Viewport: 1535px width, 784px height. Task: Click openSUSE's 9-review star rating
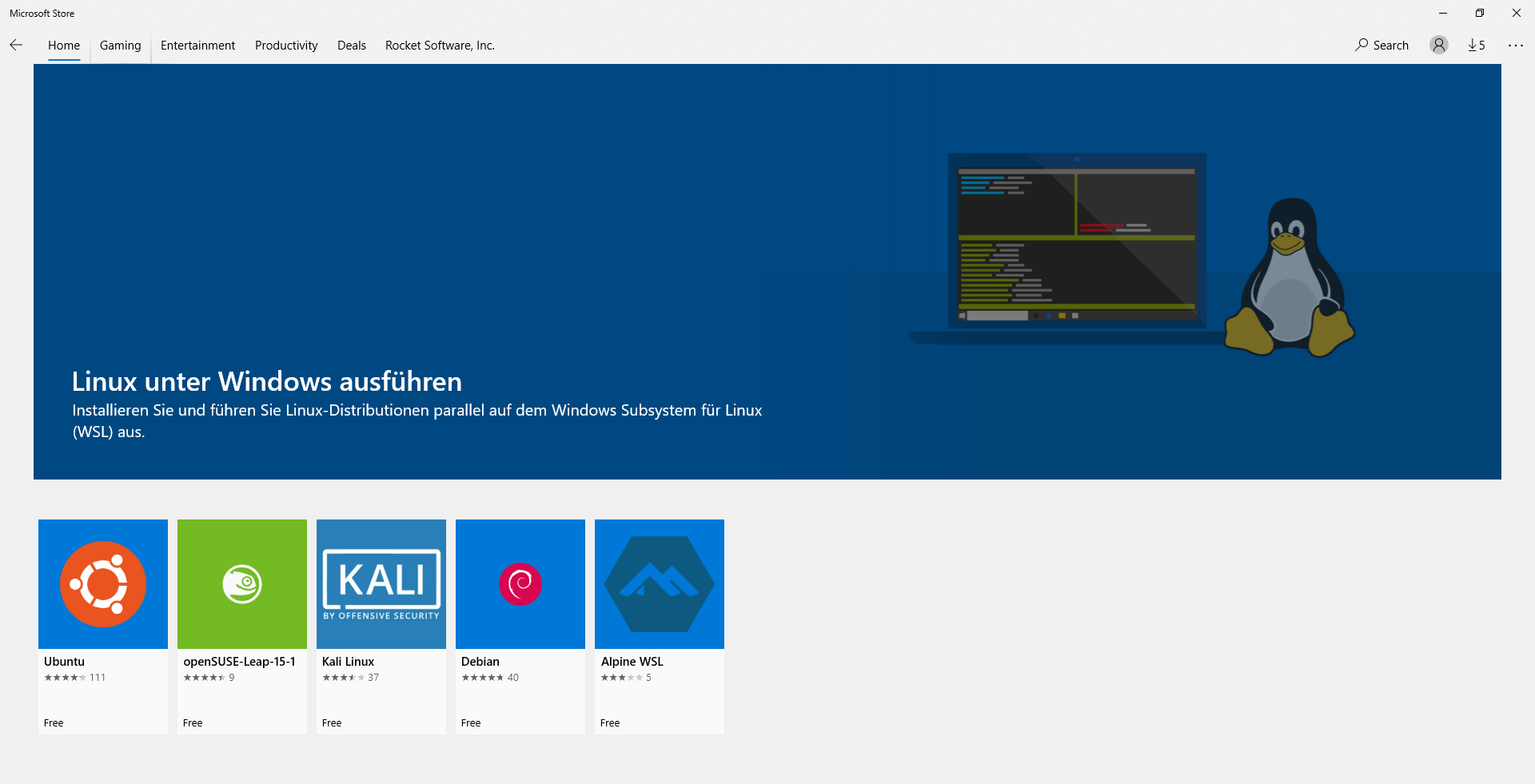coord(209,678)
